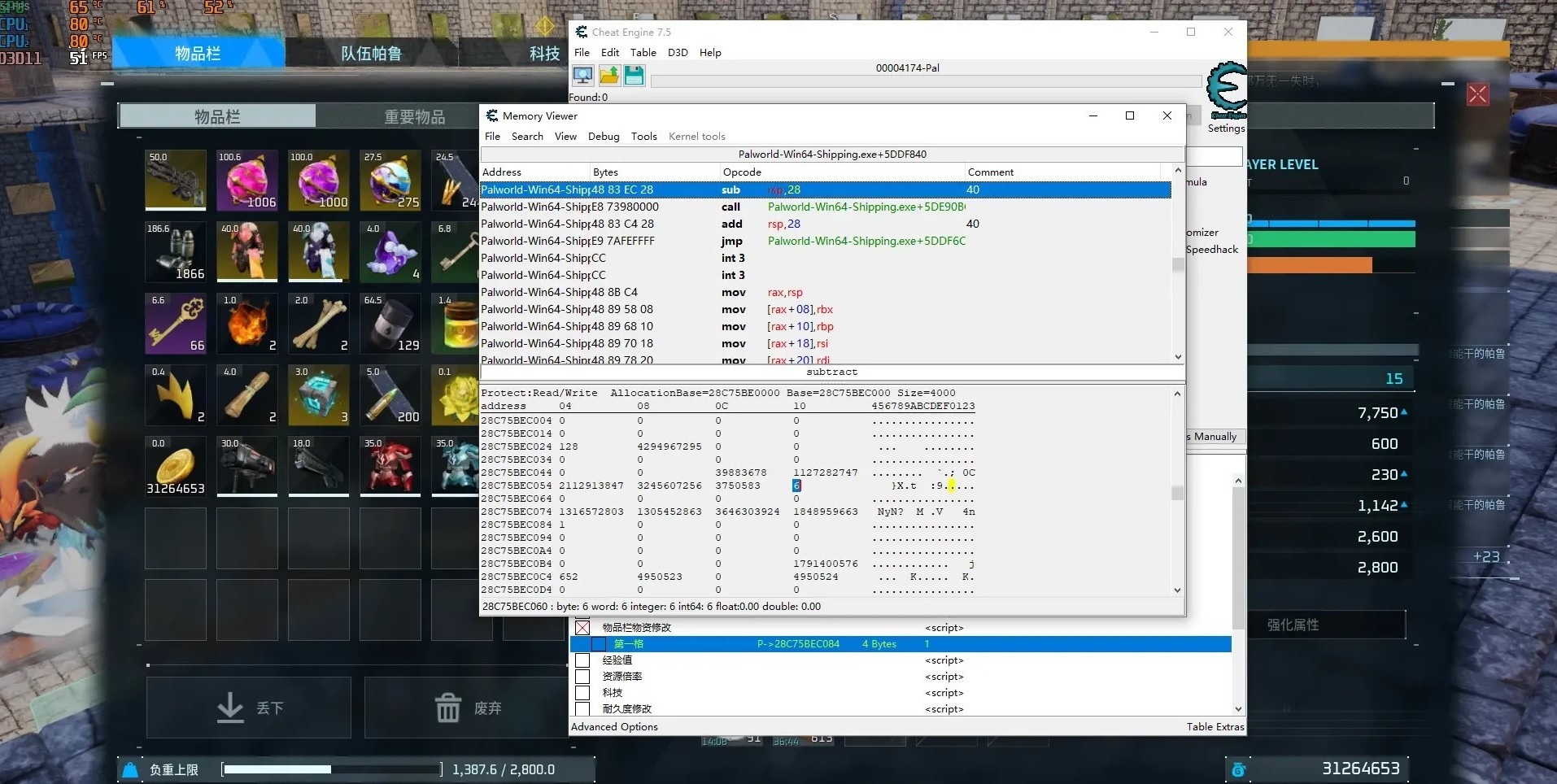
Task: Switch to 队伍帕鲁 game tab
Action: (371, 54)
